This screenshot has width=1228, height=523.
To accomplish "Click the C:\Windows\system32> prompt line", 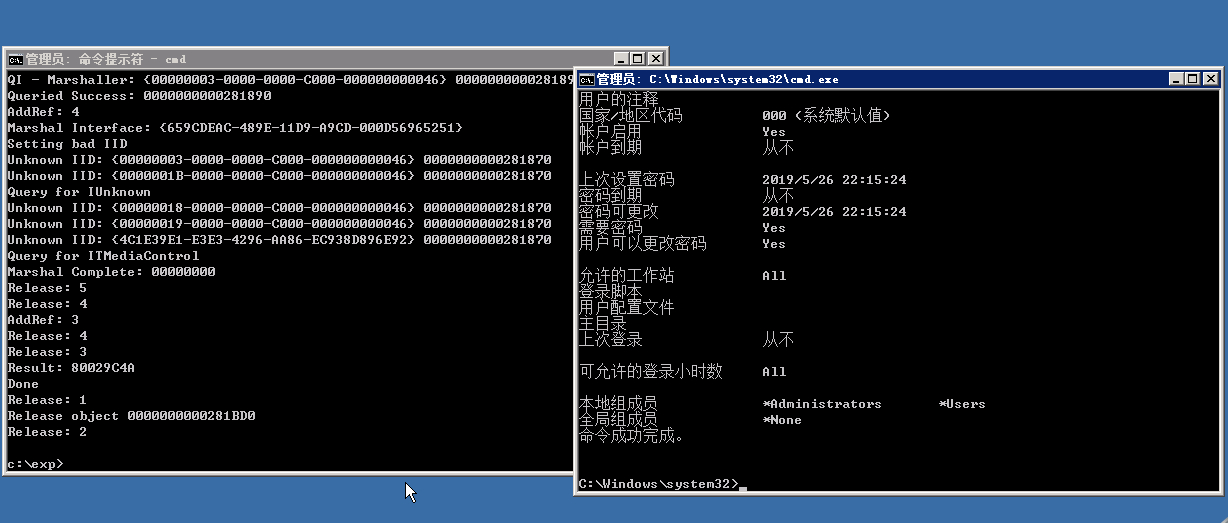I will click(658, 484).
